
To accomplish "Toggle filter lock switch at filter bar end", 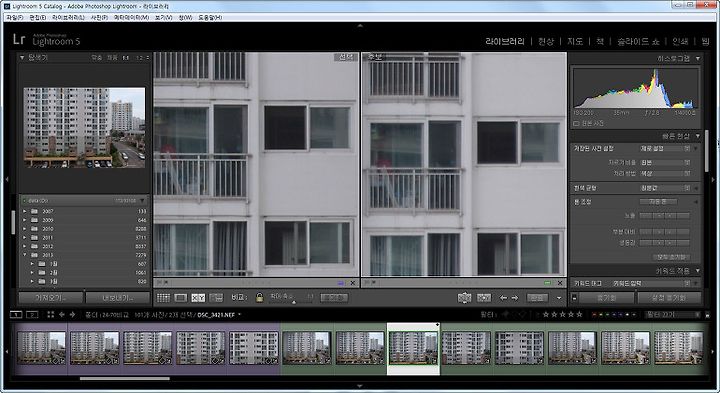I will [x=707, y=315].
